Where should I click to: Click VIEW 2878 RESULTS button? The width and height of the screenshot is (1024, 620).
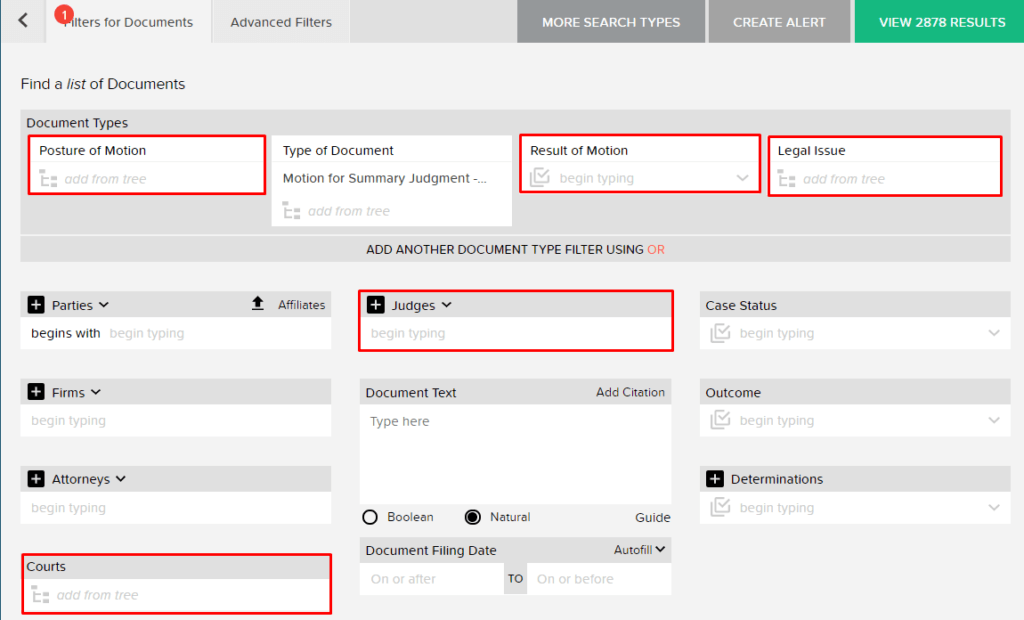[x=941, y=22]
